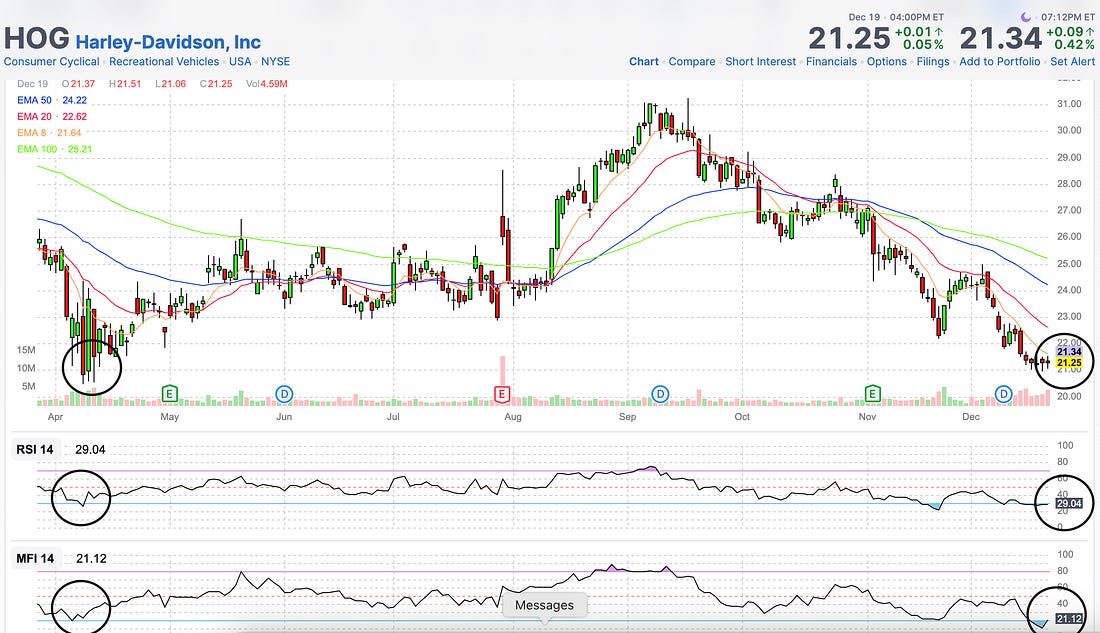Open the Options tab
The height and width of the screenshot is (633, 1100).
887,62
